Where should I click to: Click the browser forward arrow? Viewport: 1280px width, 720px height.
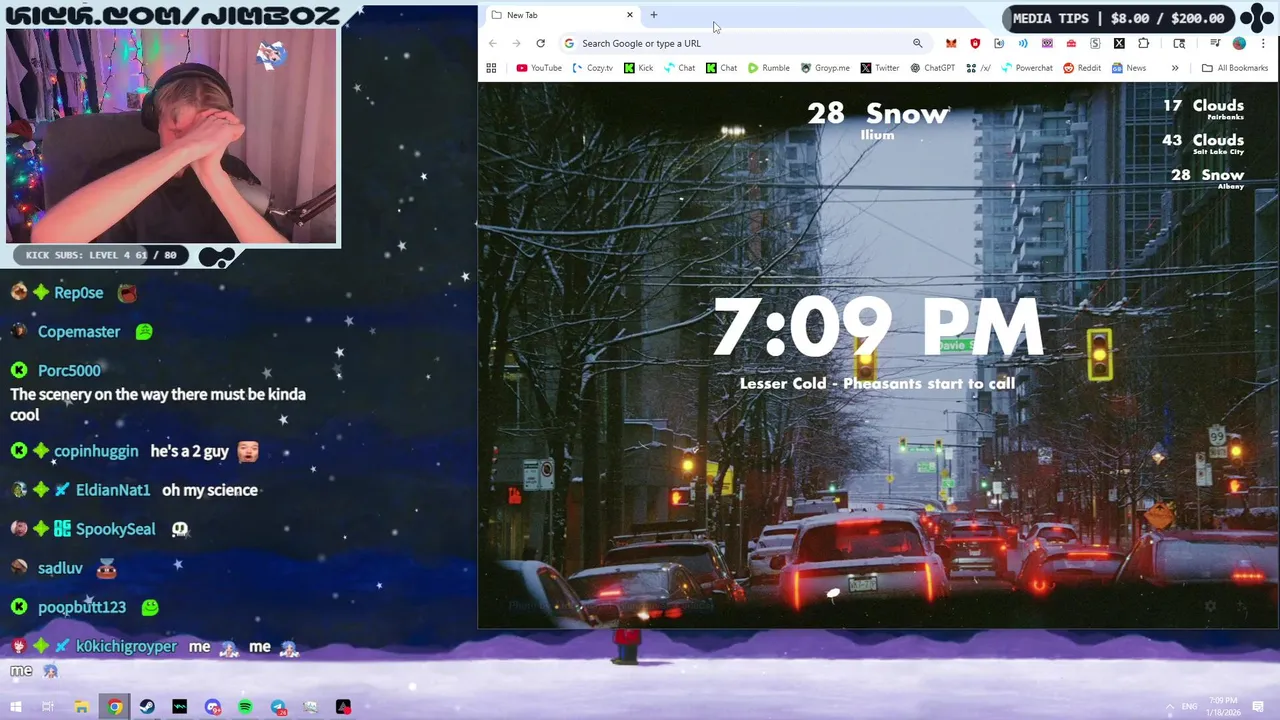click(x=516, y=43)
